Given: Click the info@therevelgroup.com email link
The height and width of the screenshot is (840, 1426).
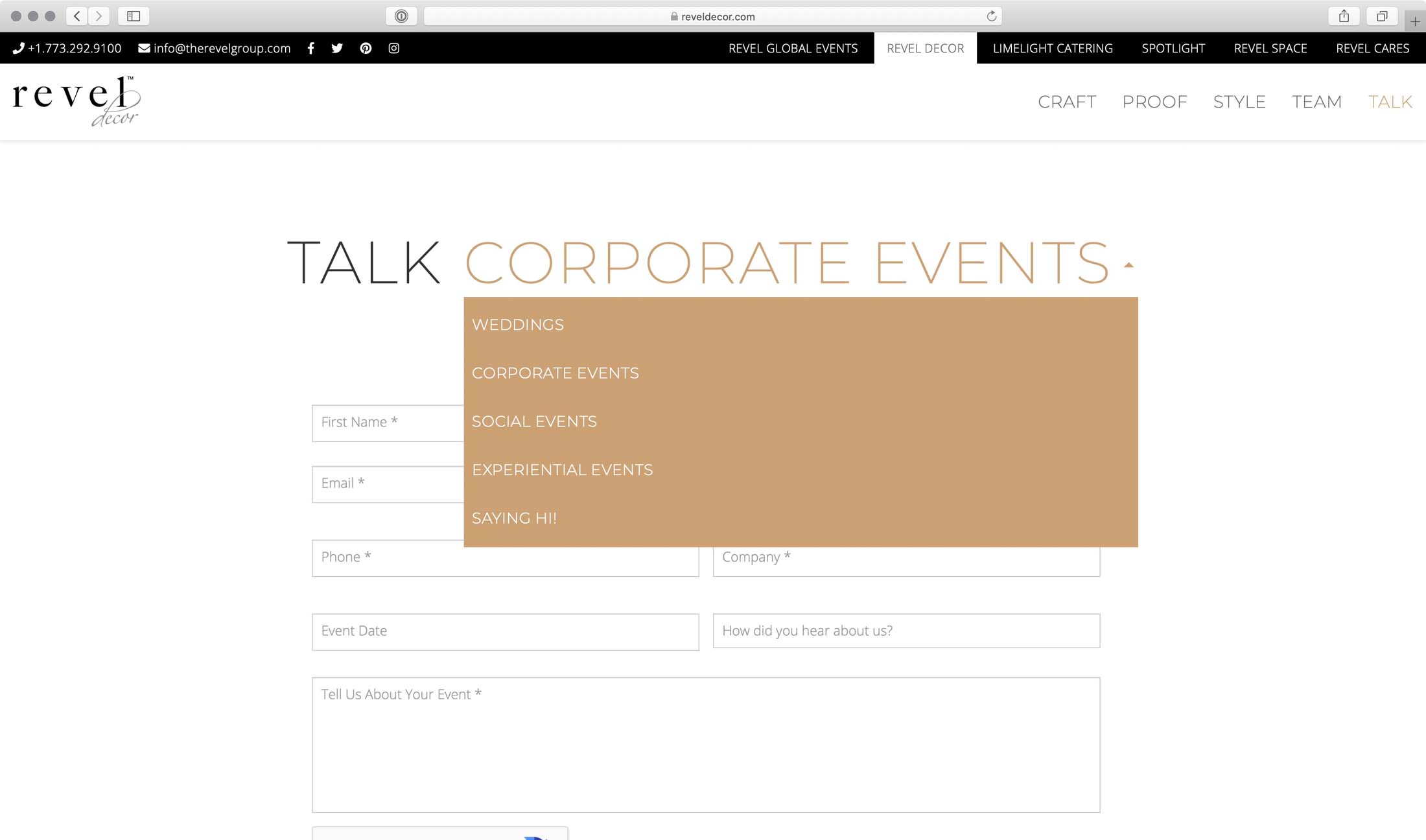Looking at the screenshot, I should (221, 48).
